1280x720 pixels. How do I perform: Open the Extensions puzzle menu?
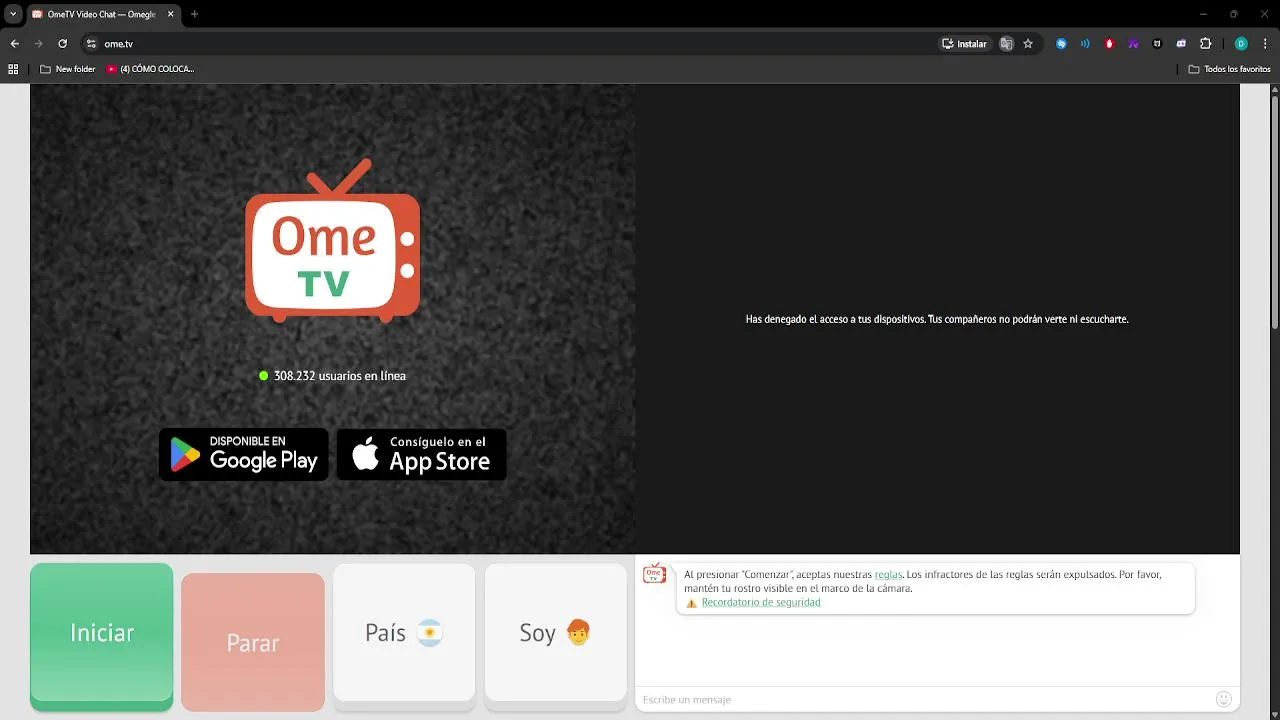click(x=1205, y=44)
